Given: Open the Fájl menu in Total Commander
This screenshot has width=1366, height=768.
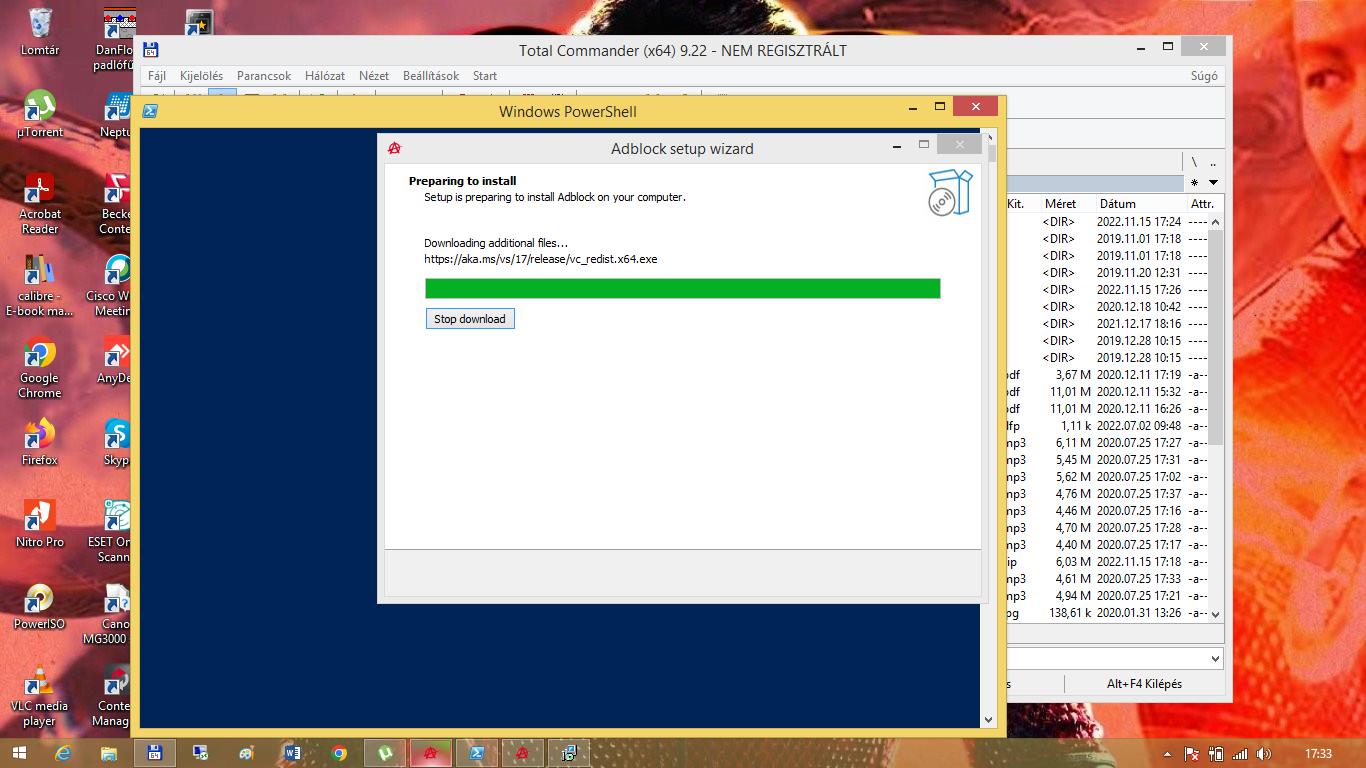Looking at the screenshot, I should pos(157,76).
